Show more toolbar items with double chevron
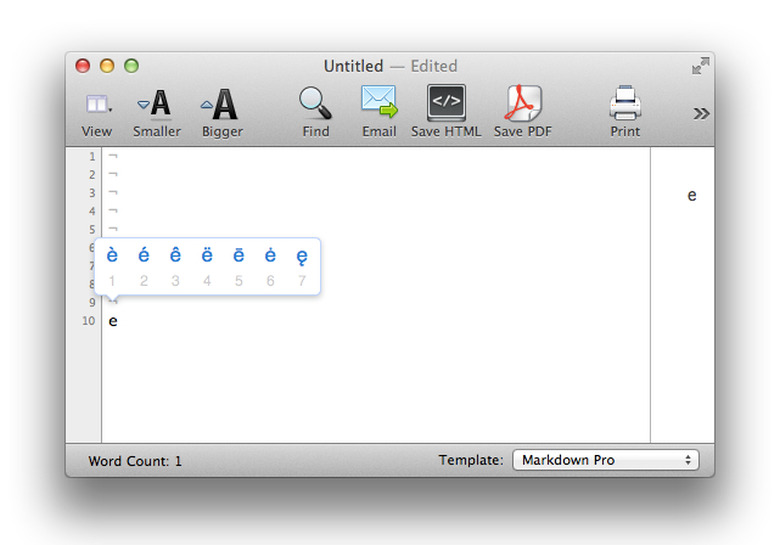 (701, 114)
